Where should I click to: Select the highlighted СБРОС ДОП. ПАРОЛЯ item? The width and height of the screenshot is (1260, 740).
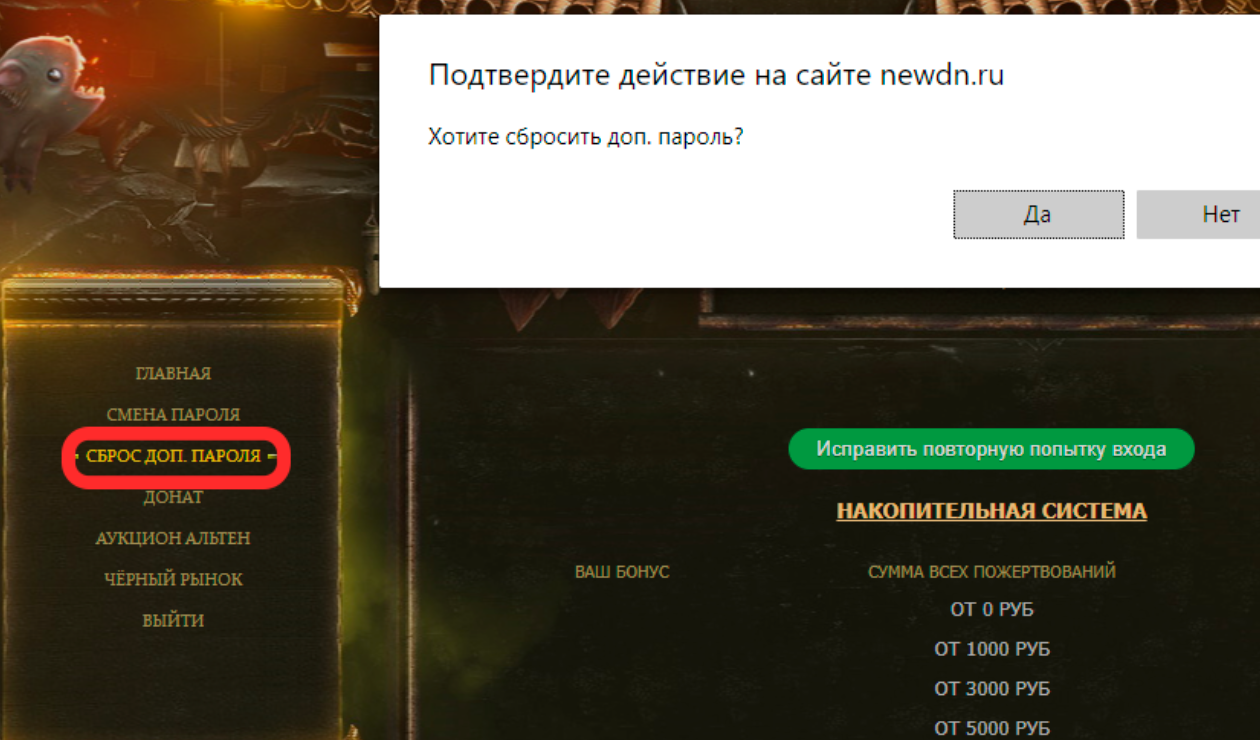(173, 456)
